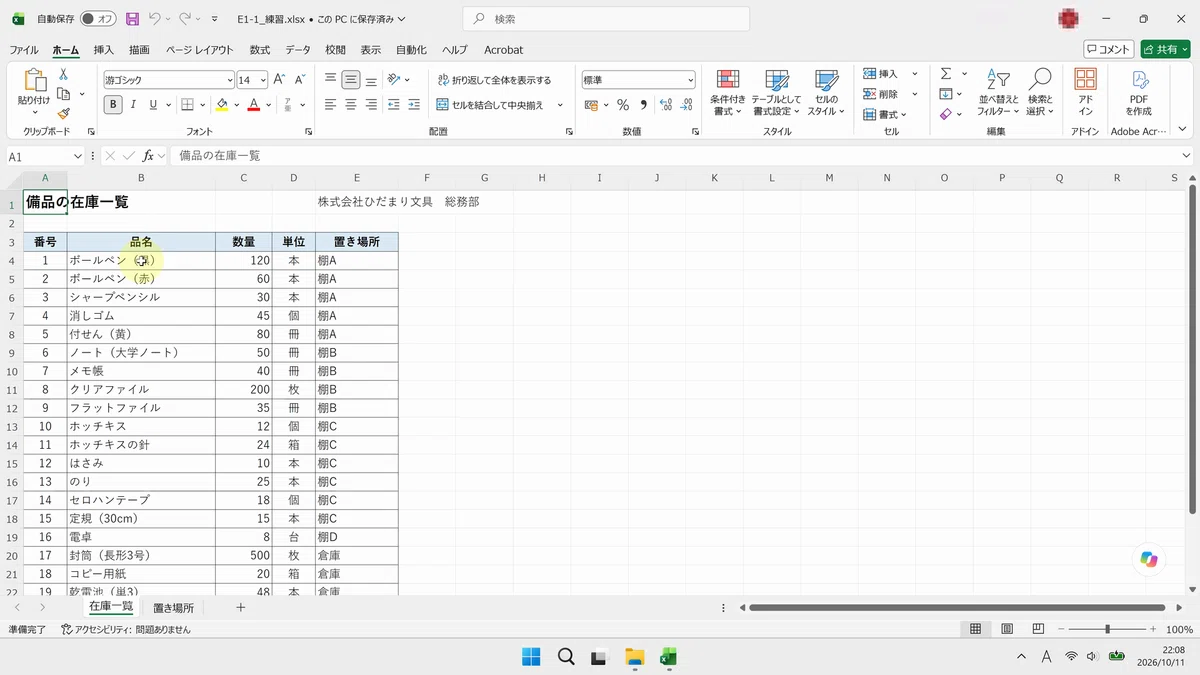Click the comma style icon
The height and width of the screenshot is (675, 1200).
pyautogui.click(x=643, y=104)
